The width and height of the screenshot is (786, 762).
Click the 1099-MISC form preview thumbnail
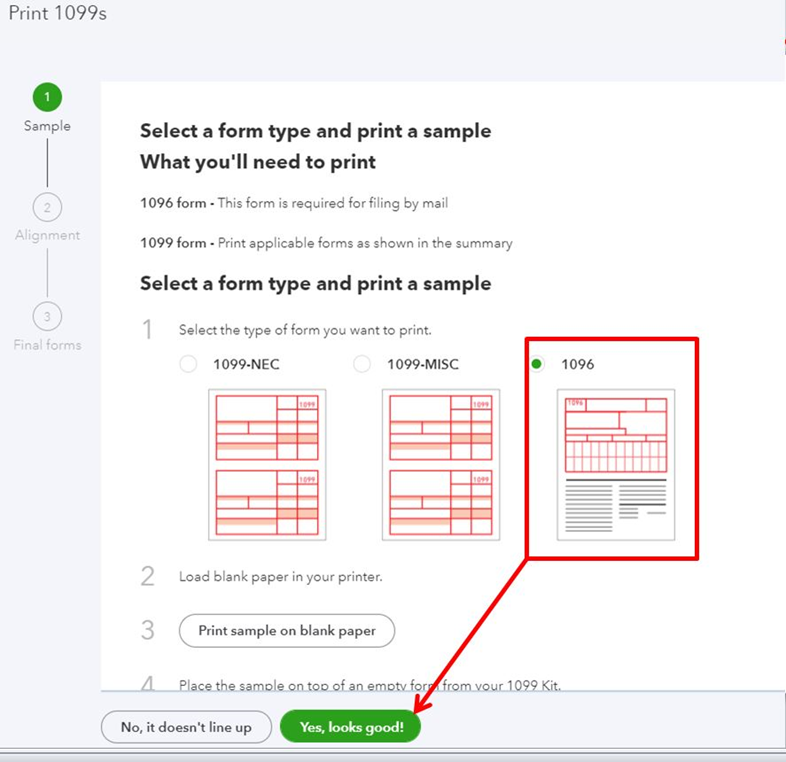[x=441, y=465]
